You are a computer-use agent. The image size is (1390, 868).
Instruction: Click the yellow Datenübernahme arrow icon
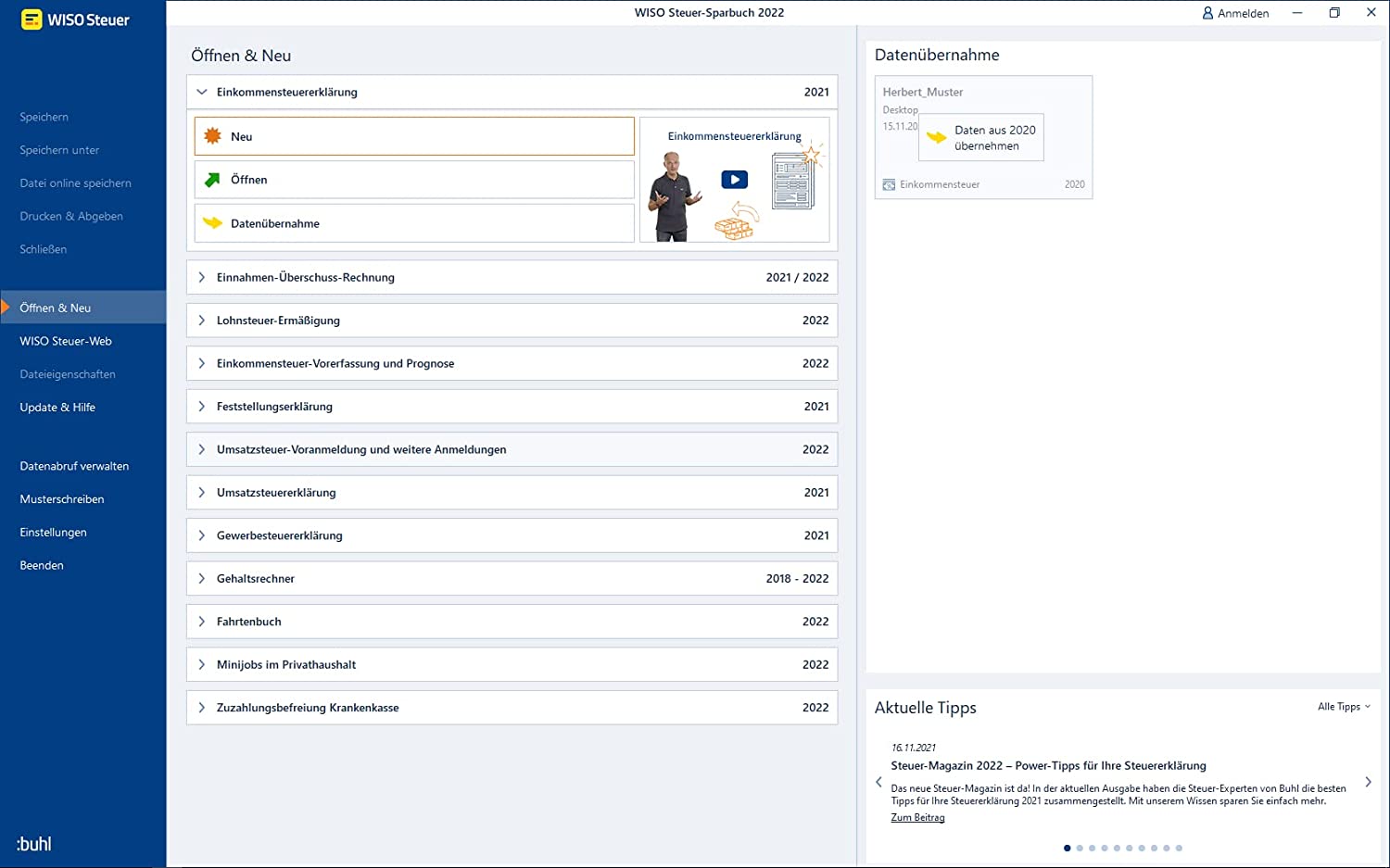[x=212, y=223]
